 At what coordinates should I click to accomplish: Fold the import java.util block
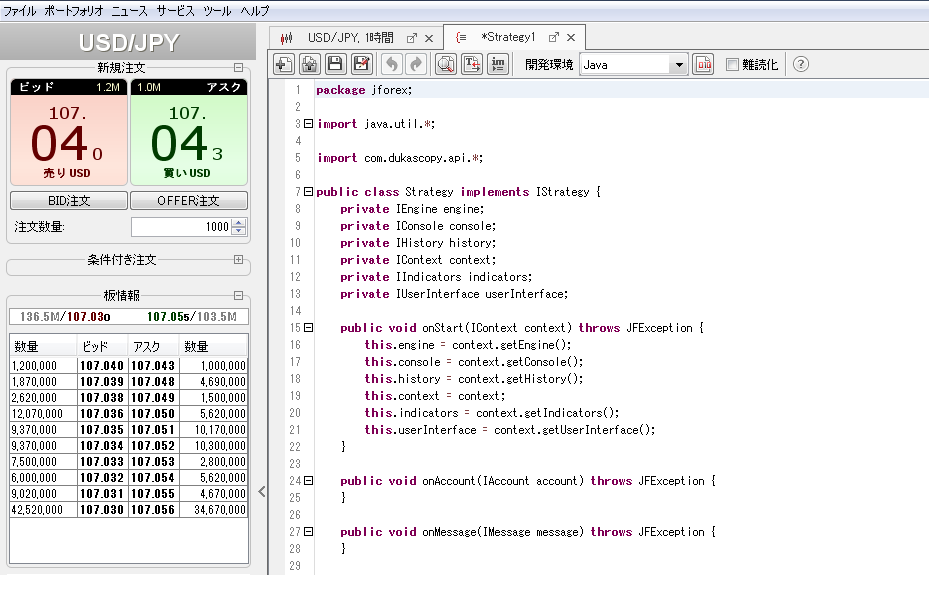click(x=308, y=124)
